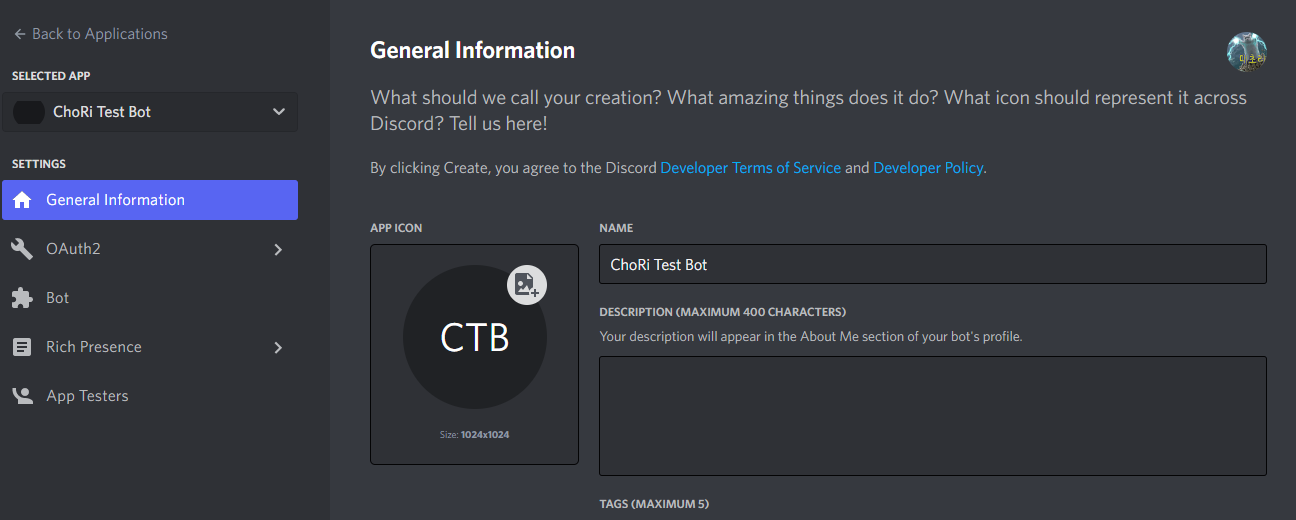Click the General Information page heading

472,50
